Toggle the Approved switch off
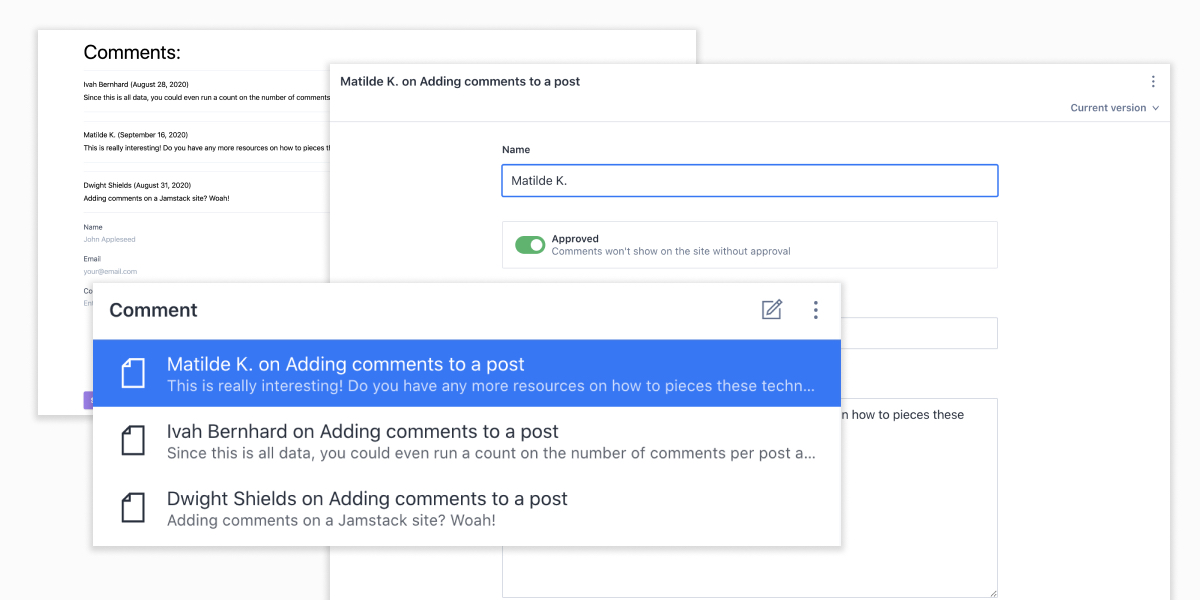1200x600 pixels. (530, 245)
